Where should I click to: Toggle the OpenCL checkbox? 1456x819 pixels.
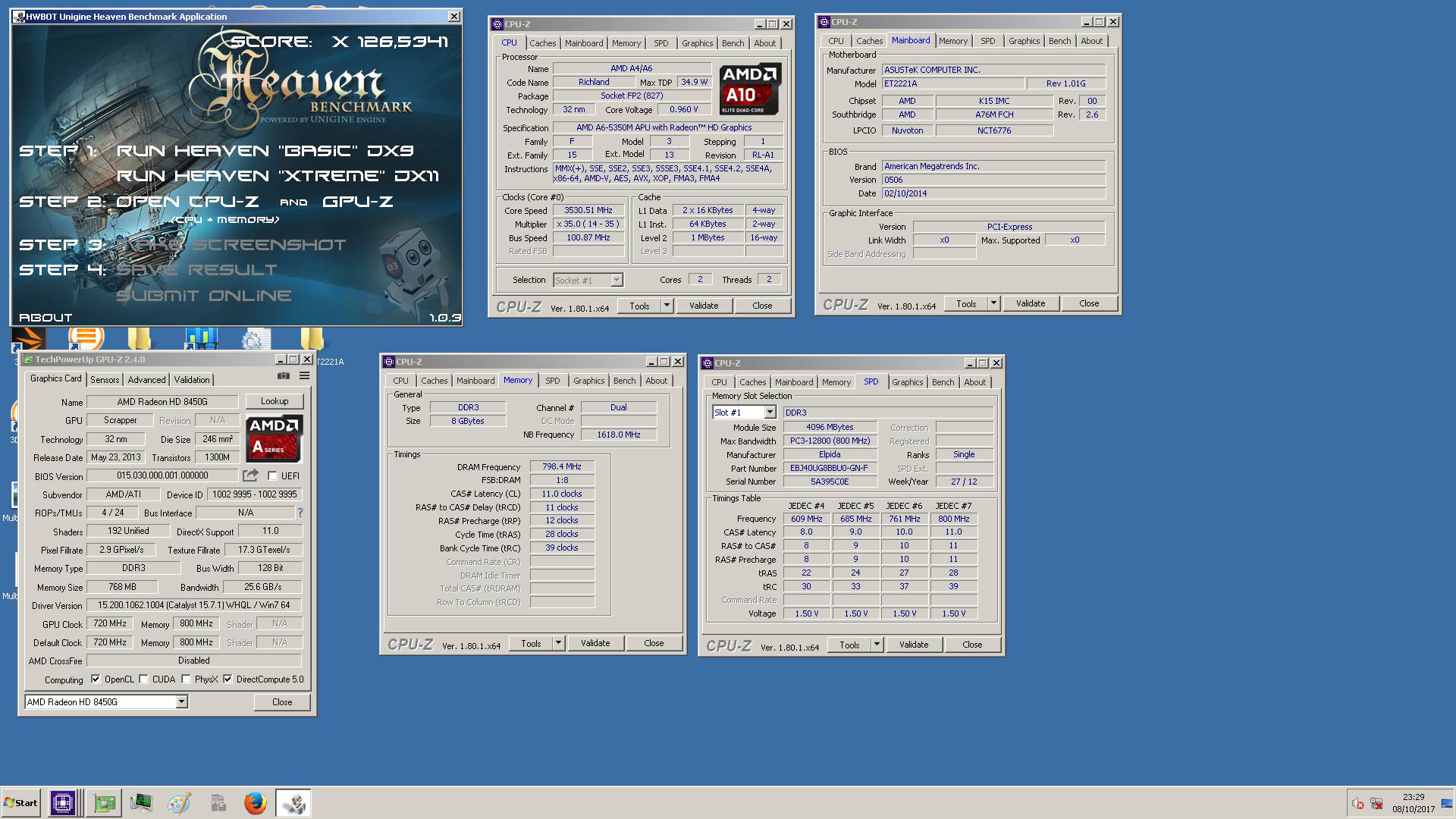(x=96, y=679)
